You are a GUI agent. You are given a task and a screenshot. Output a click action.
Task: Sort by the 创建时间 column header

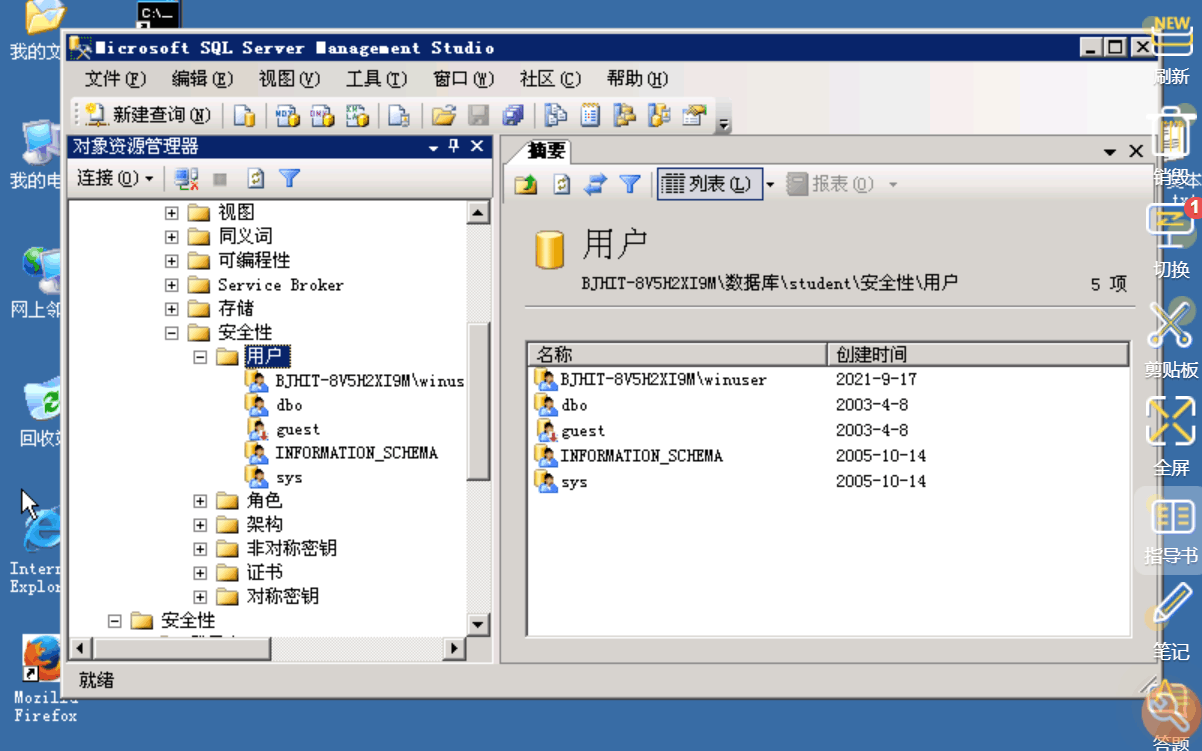point(978,354)
